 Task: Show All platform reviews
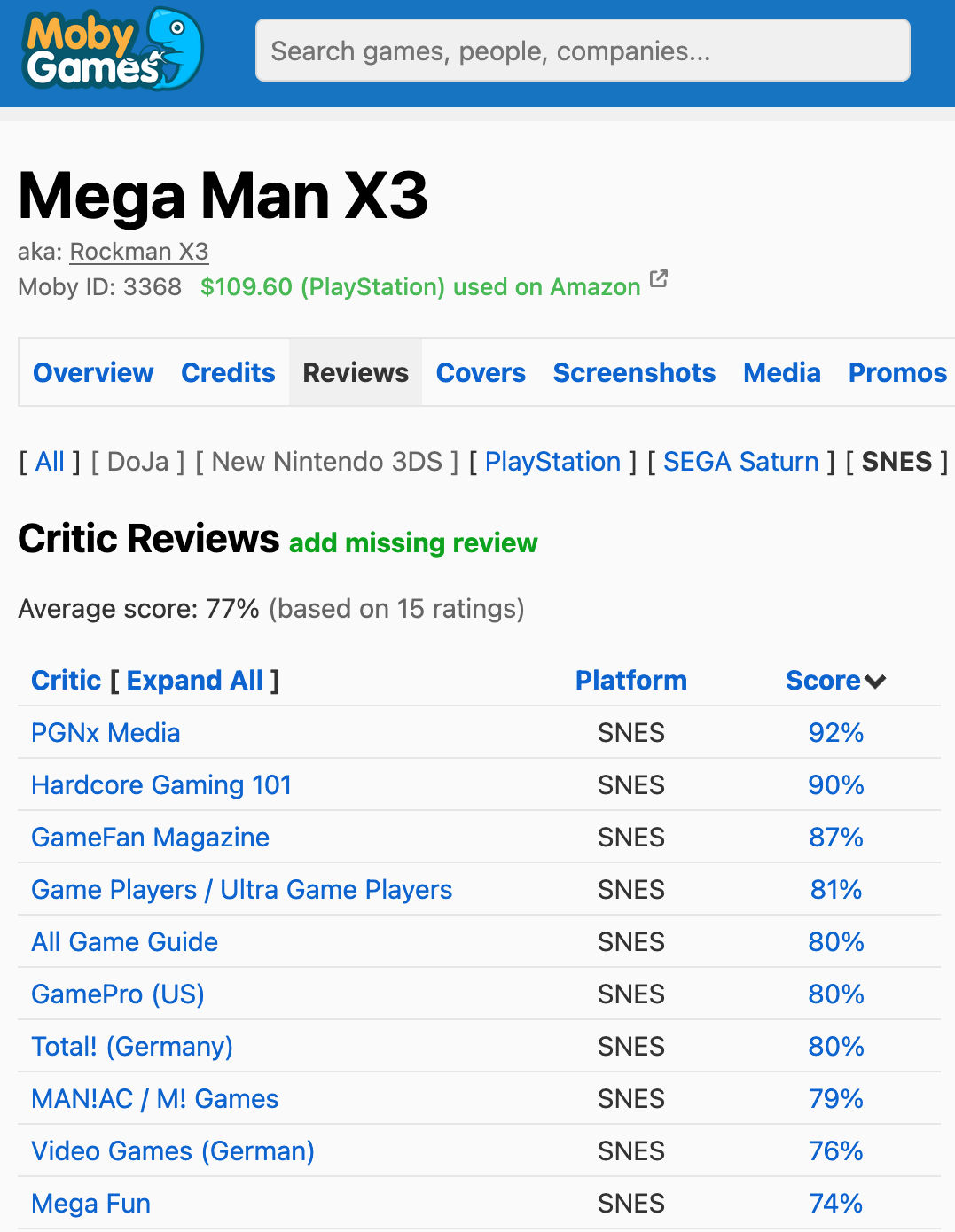(50, 462)
